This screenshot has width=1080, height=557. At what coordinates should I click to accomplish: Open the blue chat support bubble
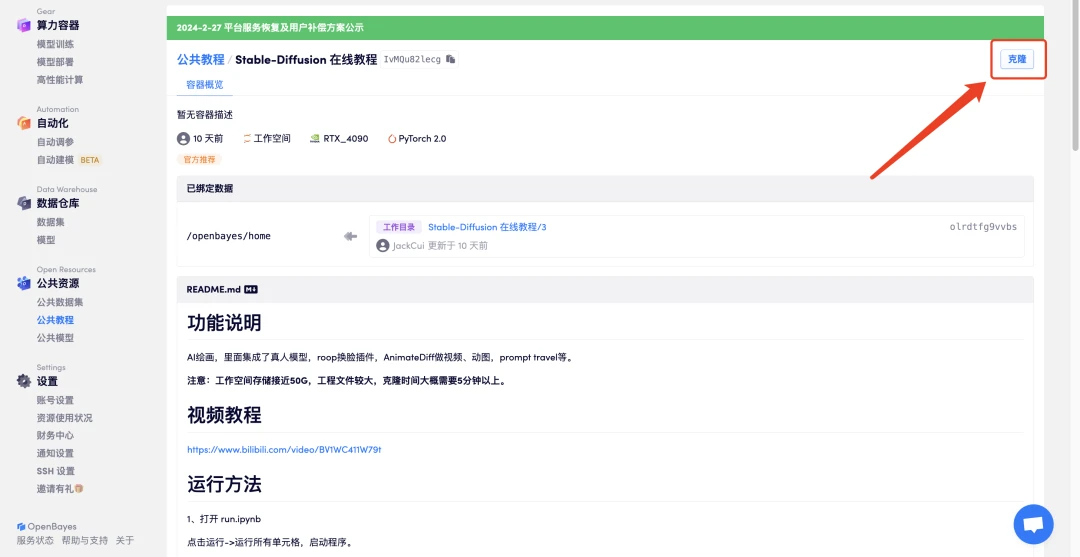click(1033, 525)
